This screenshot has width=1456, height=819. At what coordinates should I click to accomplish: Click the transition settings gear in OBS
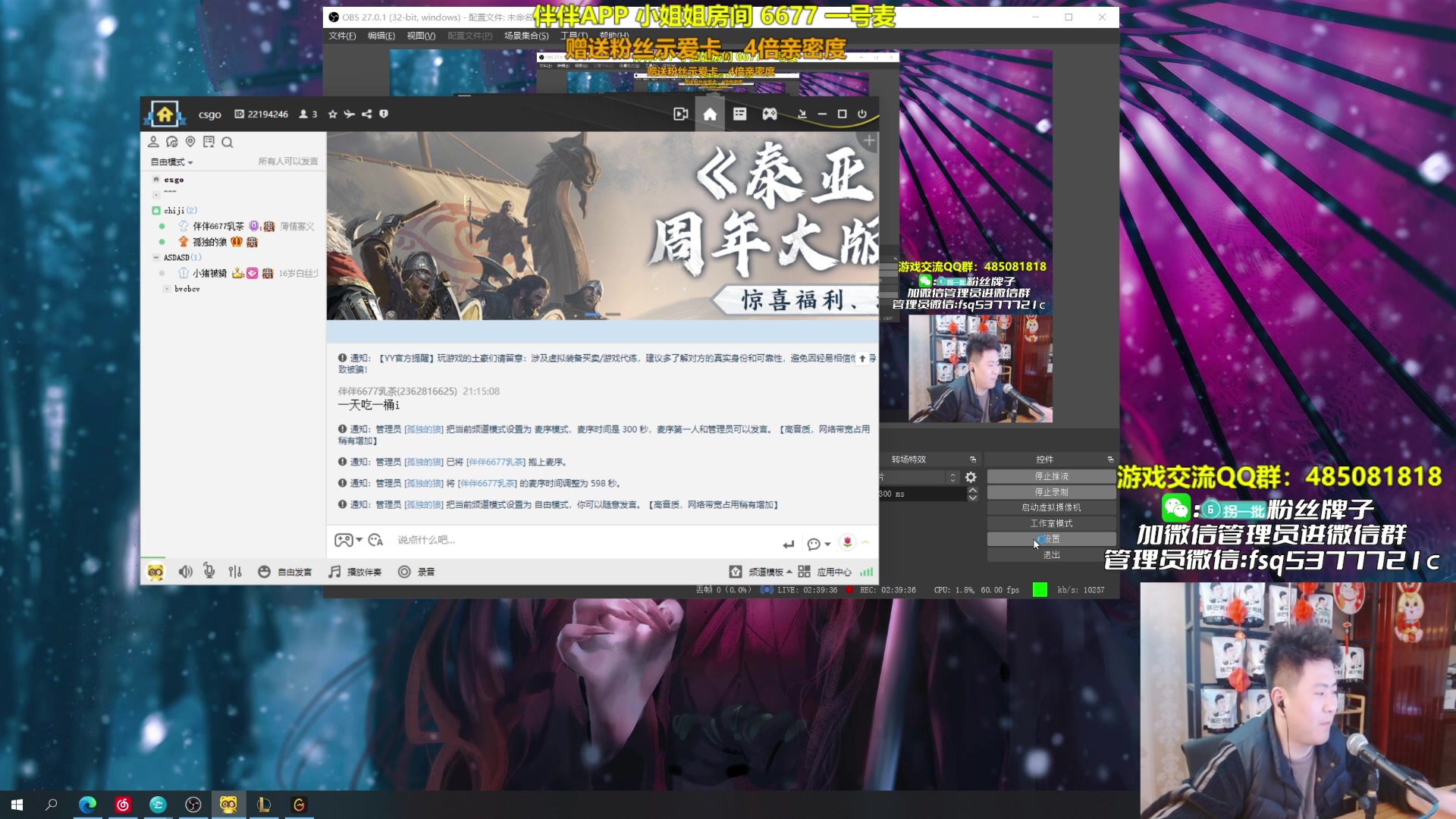(971, 477)
